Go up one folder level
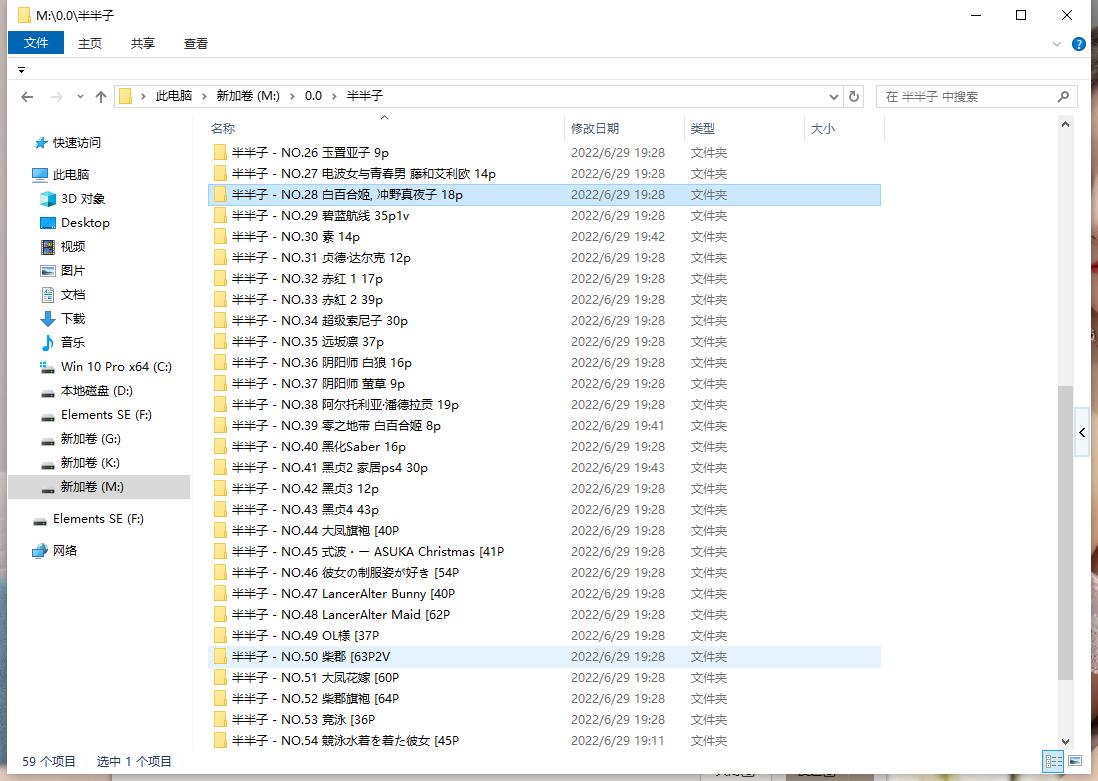 click(101, 97)
